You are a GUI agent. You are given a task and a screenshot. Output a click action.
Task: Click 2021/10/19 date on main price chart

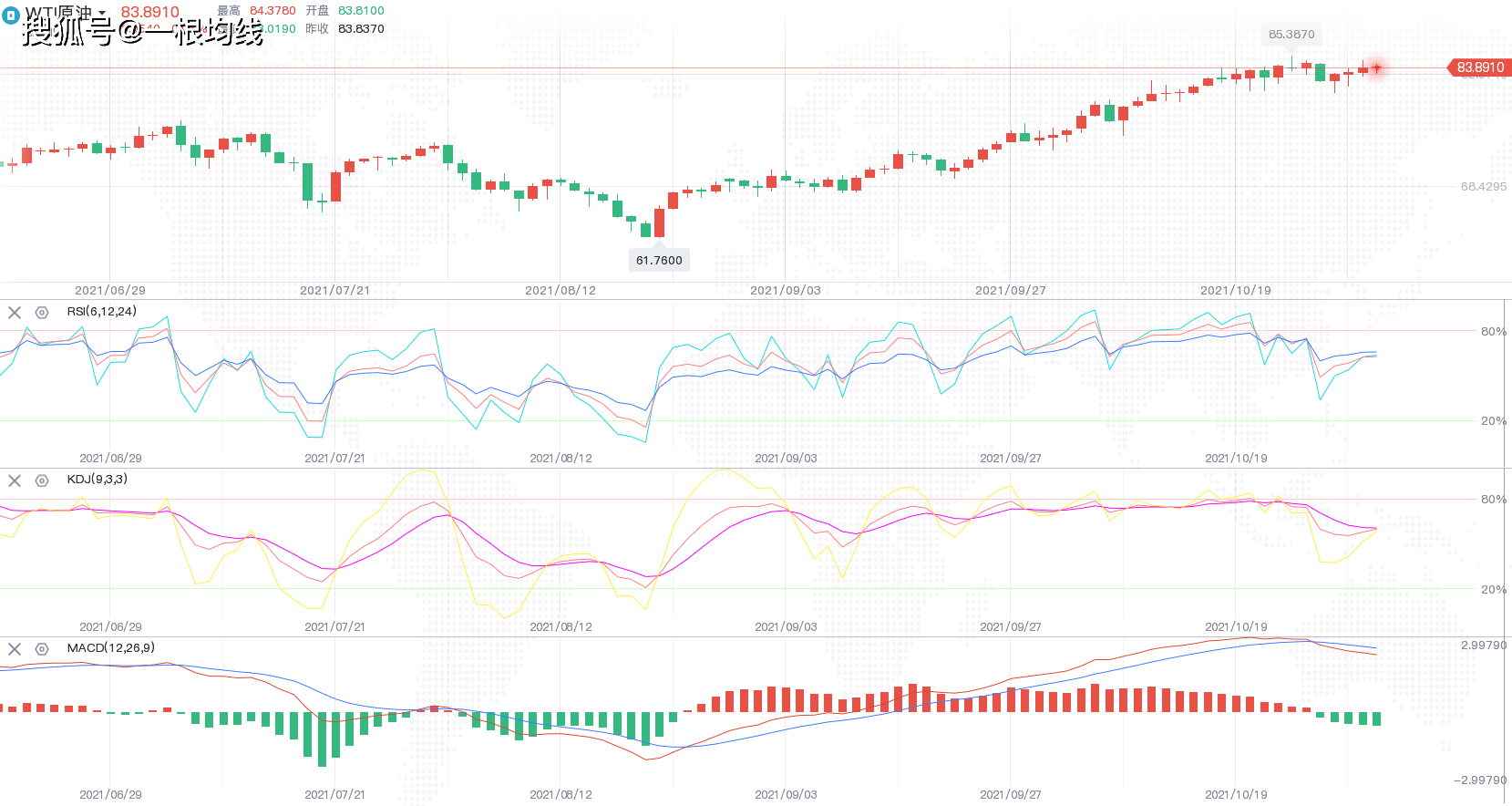pyautogui.click(x=1236, y=290)
